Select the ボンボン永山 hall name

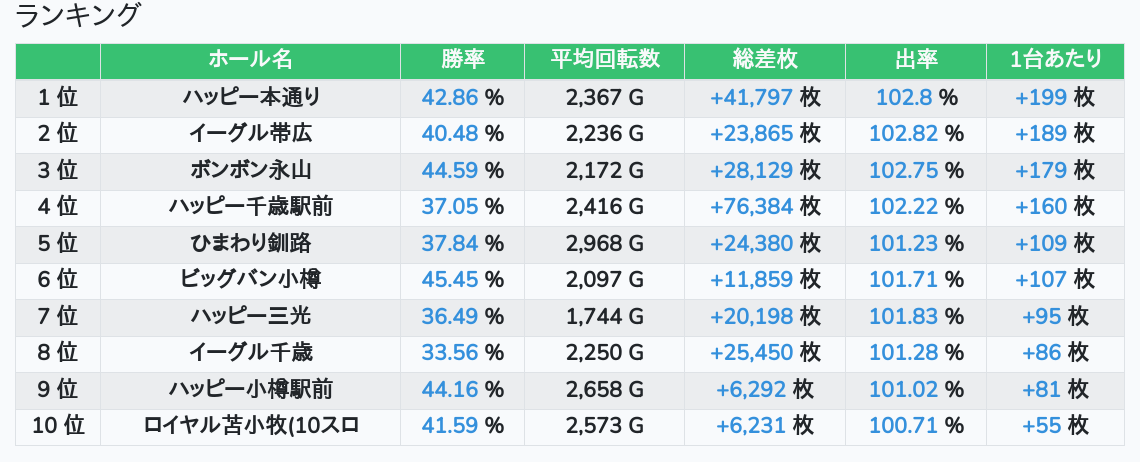251,170
